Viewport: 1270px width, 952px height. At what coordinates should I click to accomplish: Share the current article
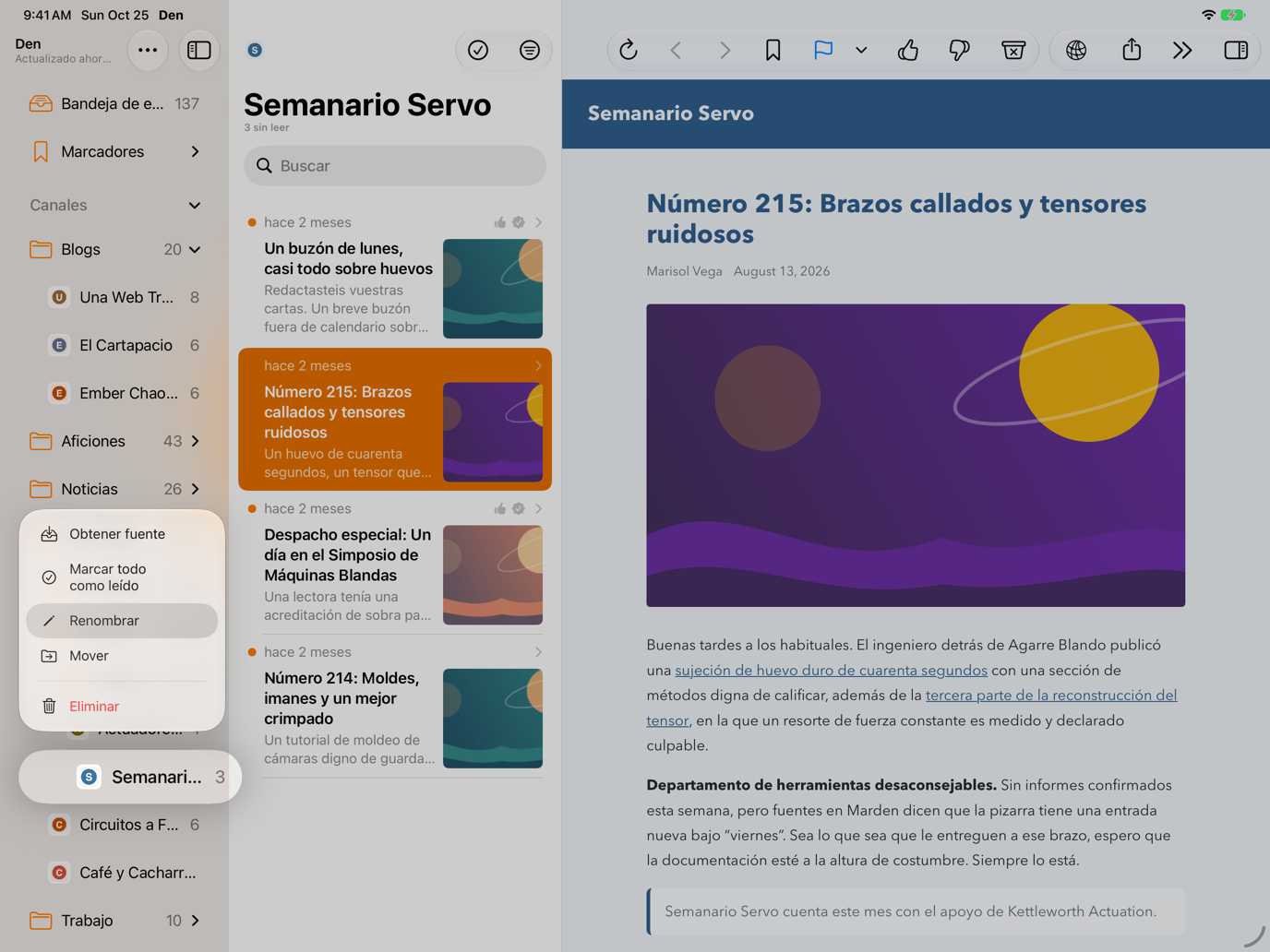[1132, 51]
